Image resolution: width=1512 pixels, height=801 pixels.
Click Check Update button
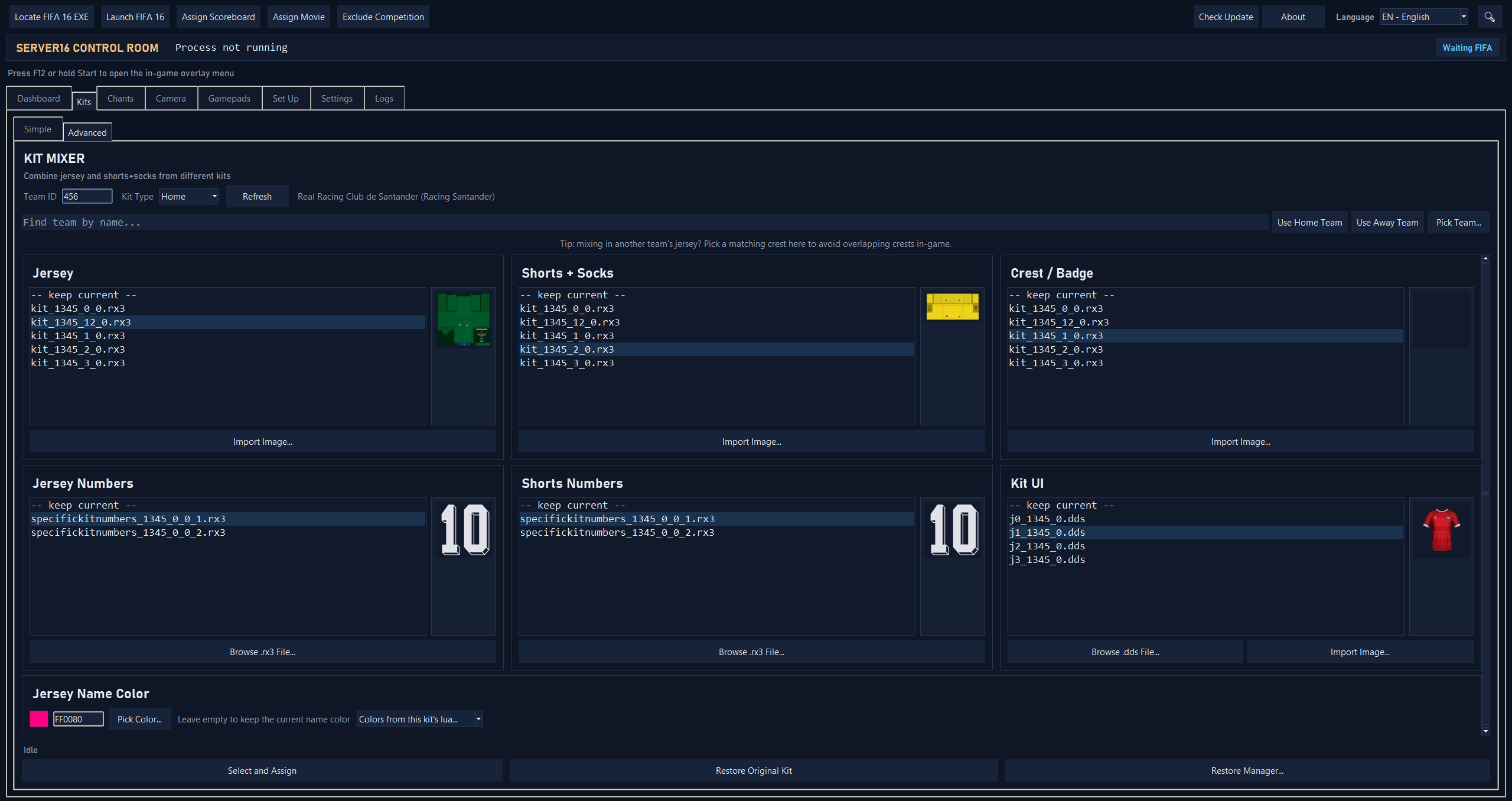(1226, 17)
